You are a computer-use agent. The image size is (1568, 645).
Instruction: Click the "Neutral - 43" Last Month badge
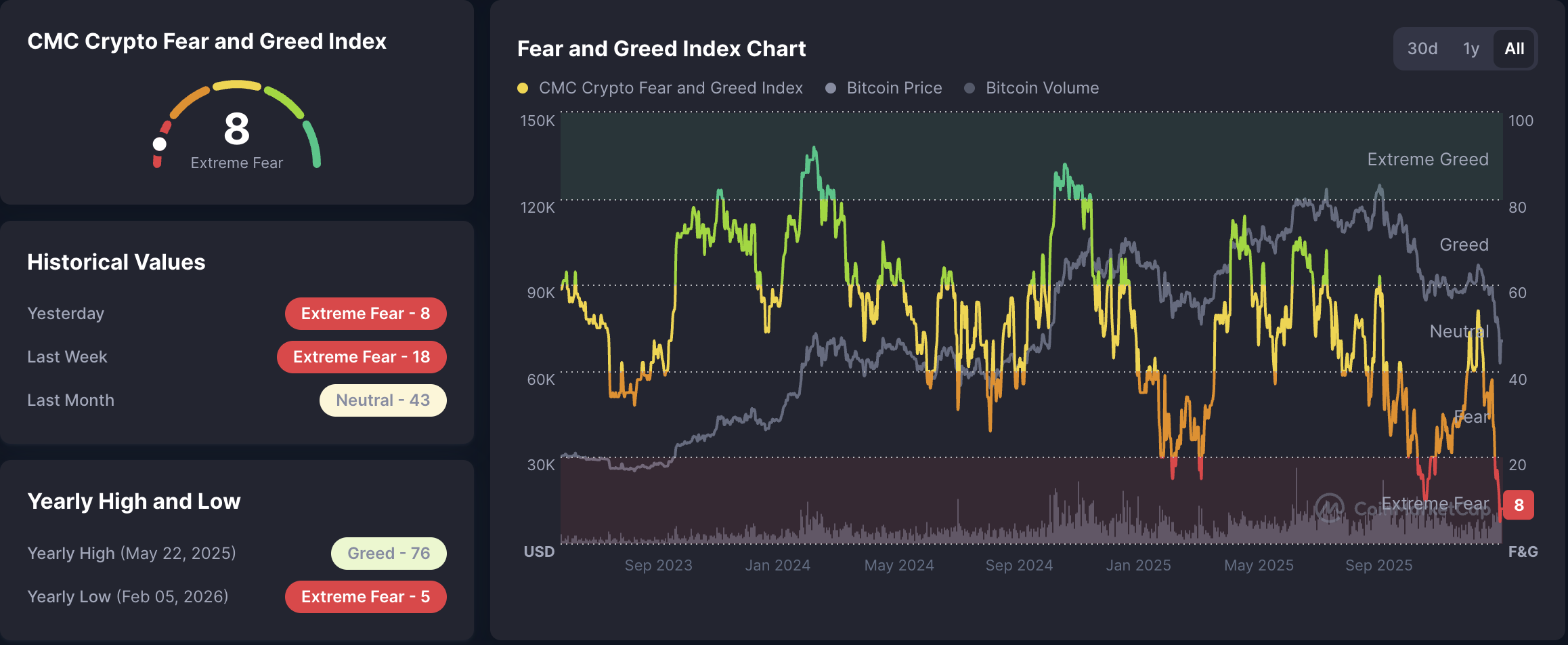pos(383,400)
